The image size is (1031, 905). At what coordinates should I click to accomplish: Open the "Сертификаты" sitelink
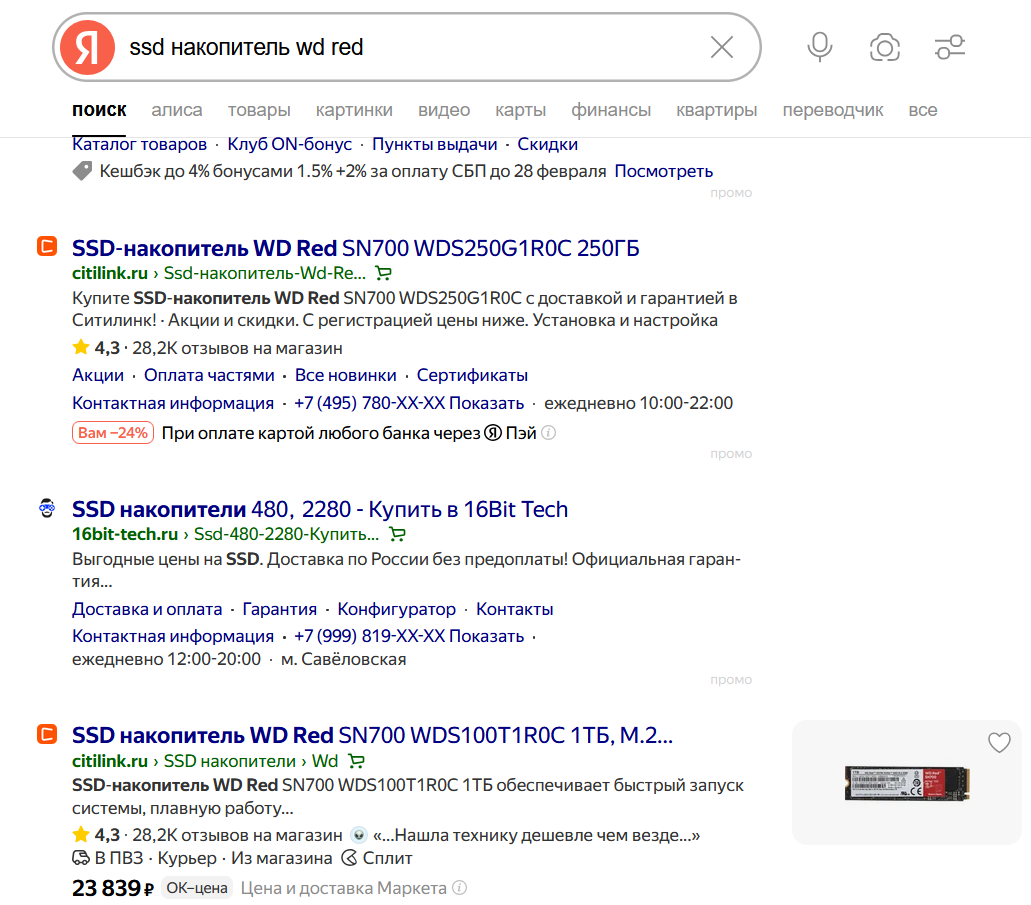pos(472,375)
